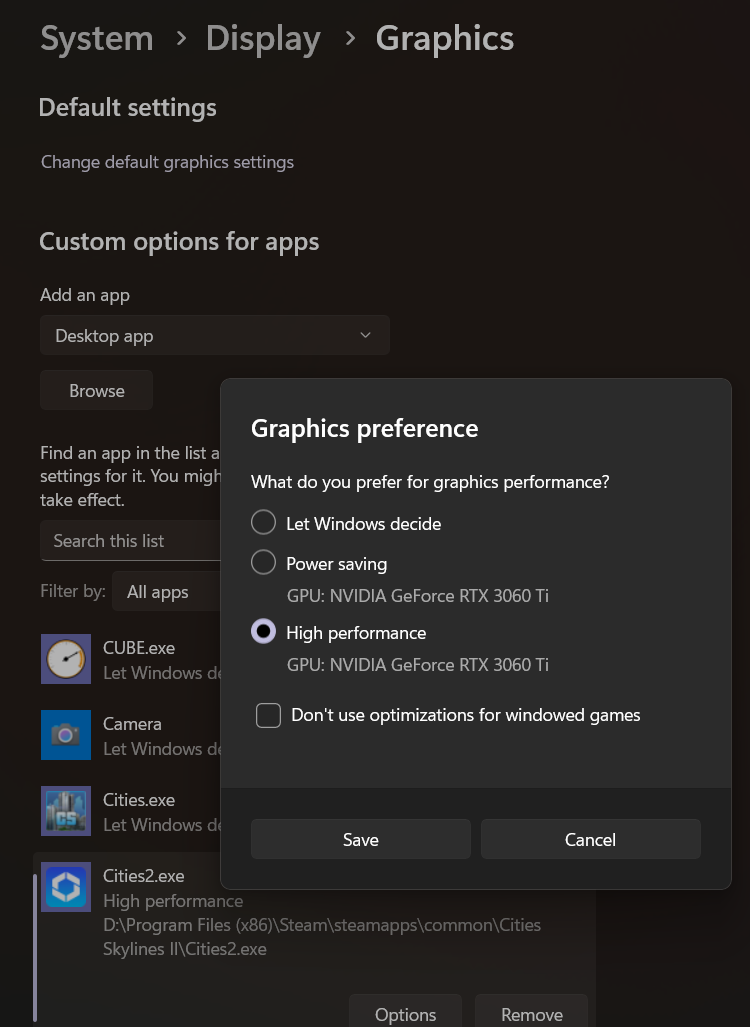Browse for an app to add
This screenshot has width=750, height=1027.
[x=96, y=390]
